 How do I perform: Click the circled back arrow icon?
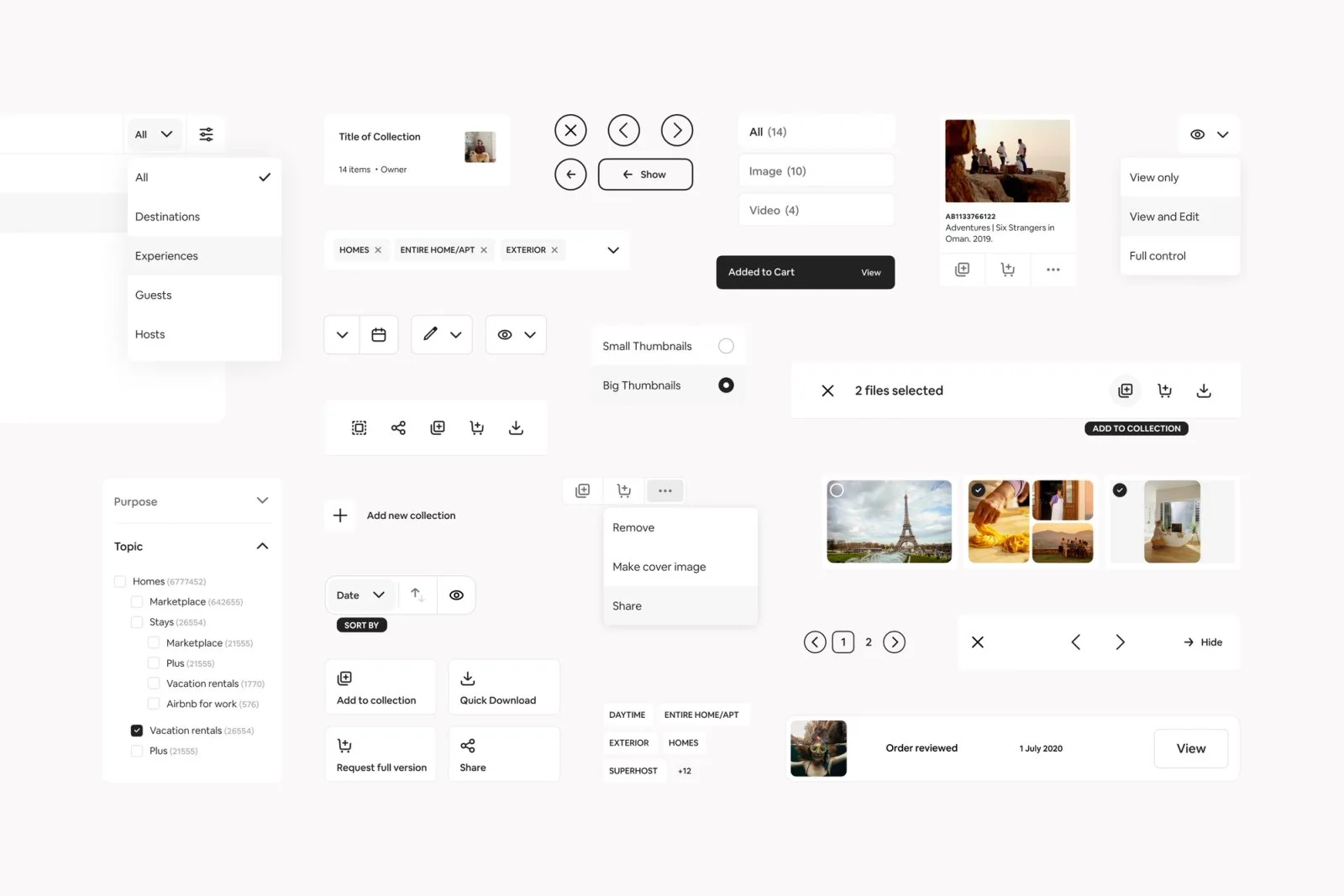pos(570,175)
